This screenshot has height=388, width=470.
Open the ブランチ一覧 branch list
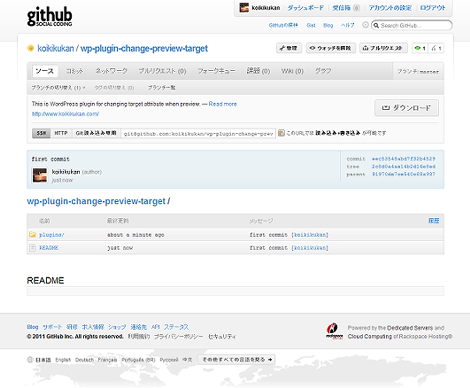[x=162, y=88]
